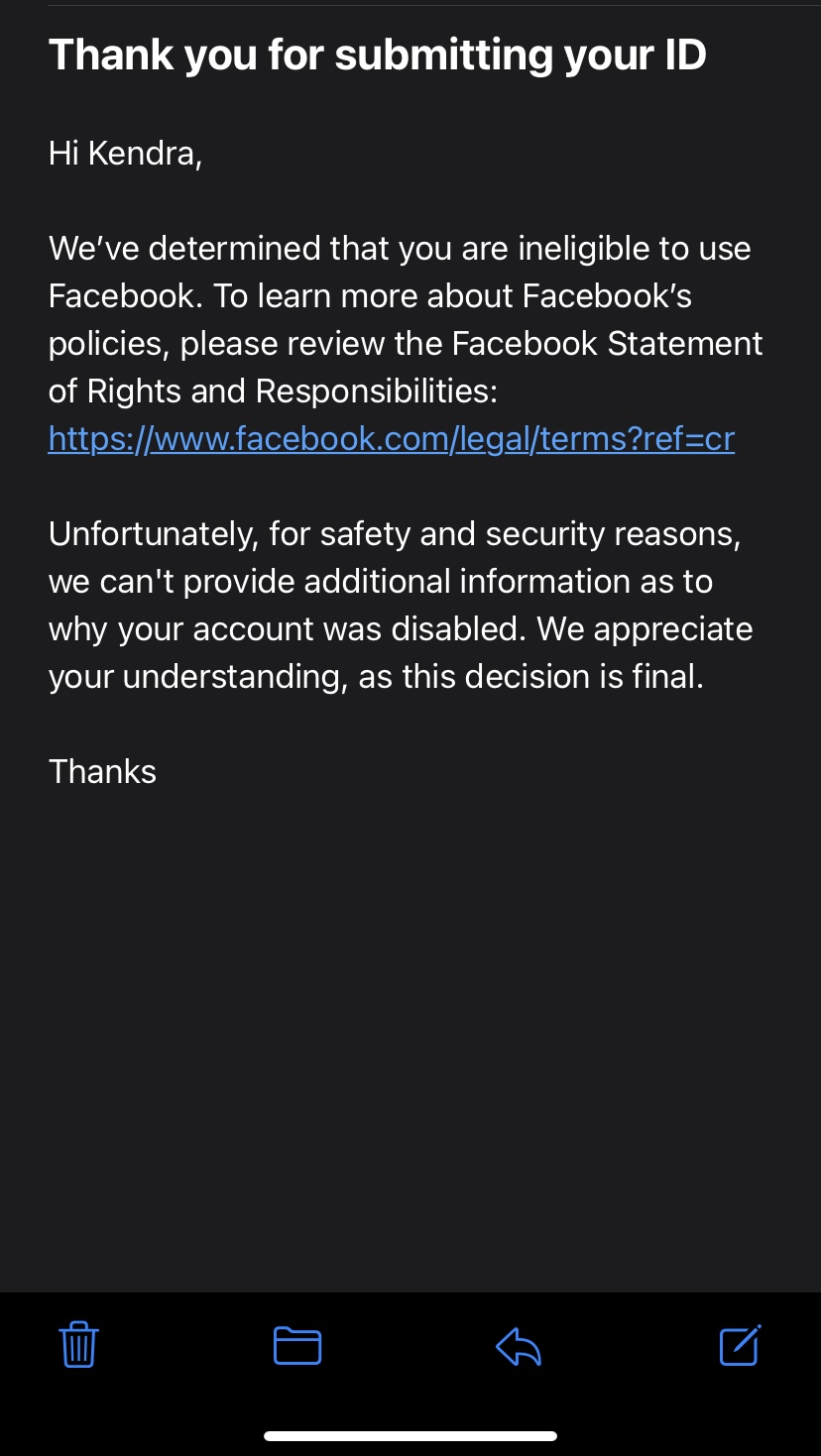Tap the subject 'Thank you for submitting your ID'

click(377, 55)
